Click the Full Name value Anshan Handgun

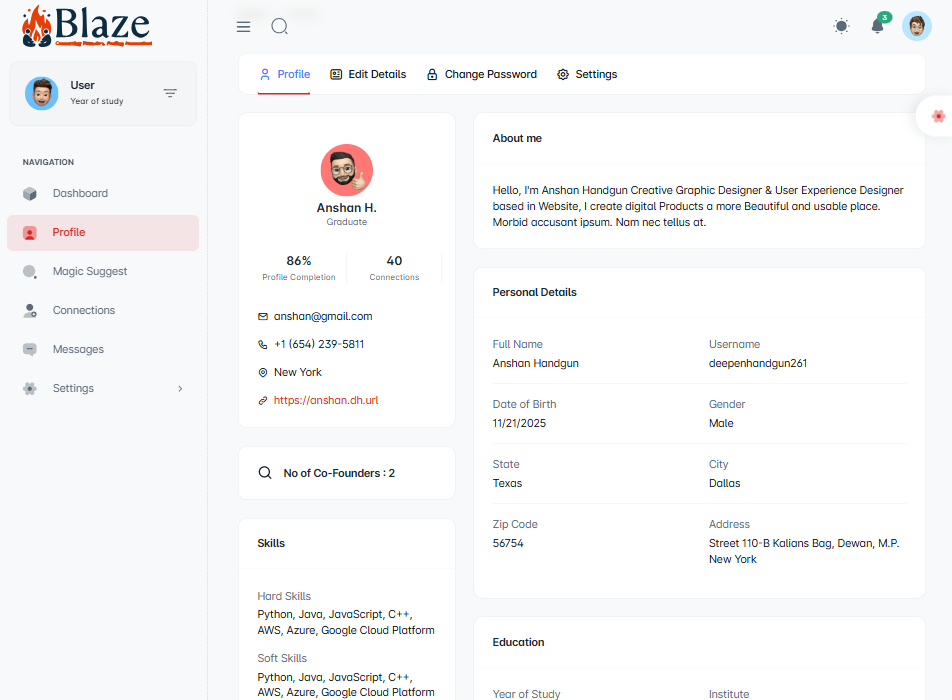point(536,363)
